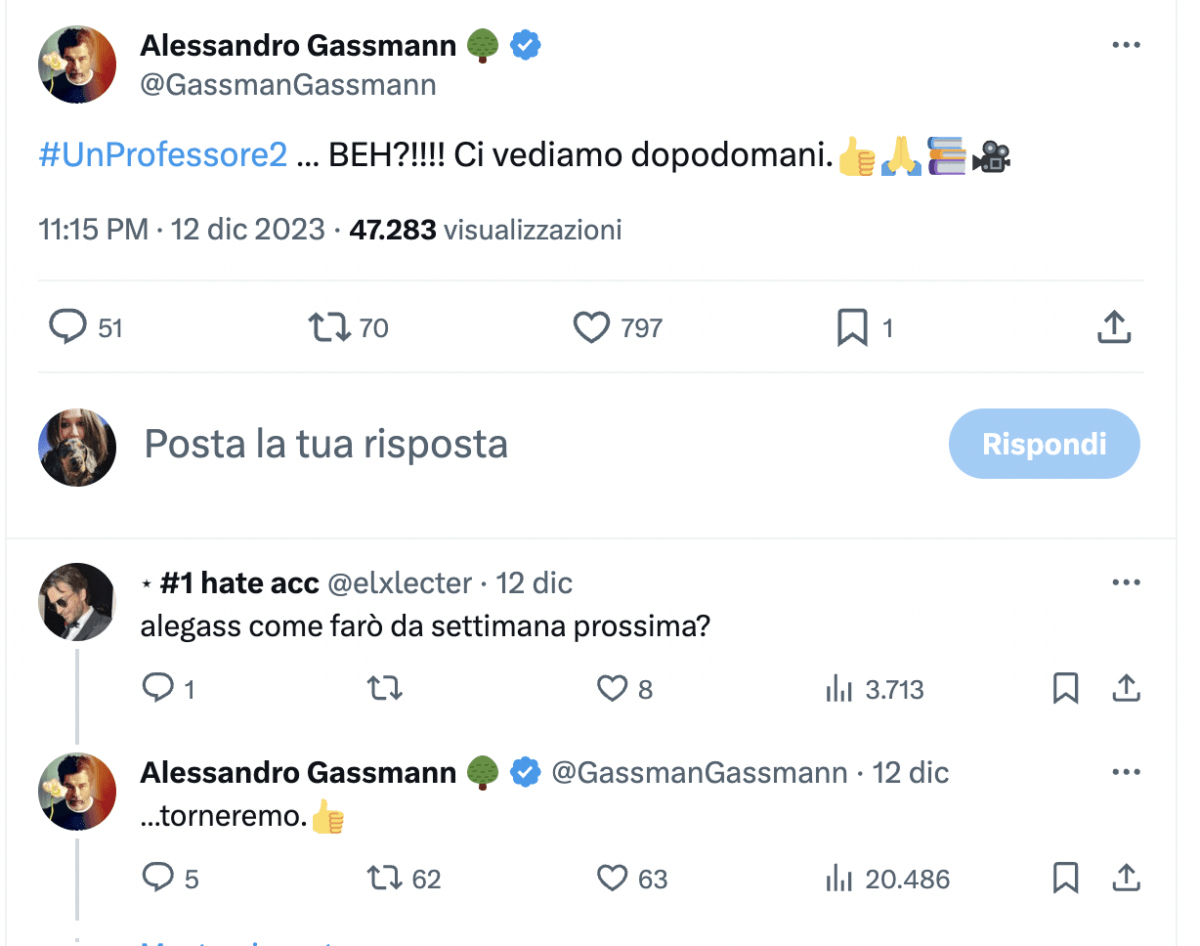Image resolution: width=1200 pixels, height=946 pixels.
Task: Open more options on the main tweet
Action: 1127,44
